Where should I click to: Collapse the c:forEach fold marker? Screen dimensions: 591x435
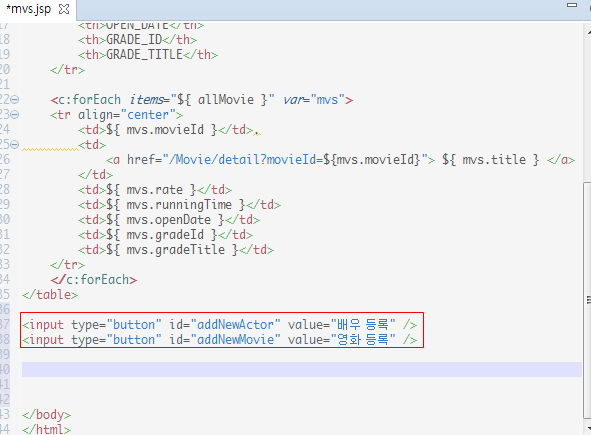point(14,100)
